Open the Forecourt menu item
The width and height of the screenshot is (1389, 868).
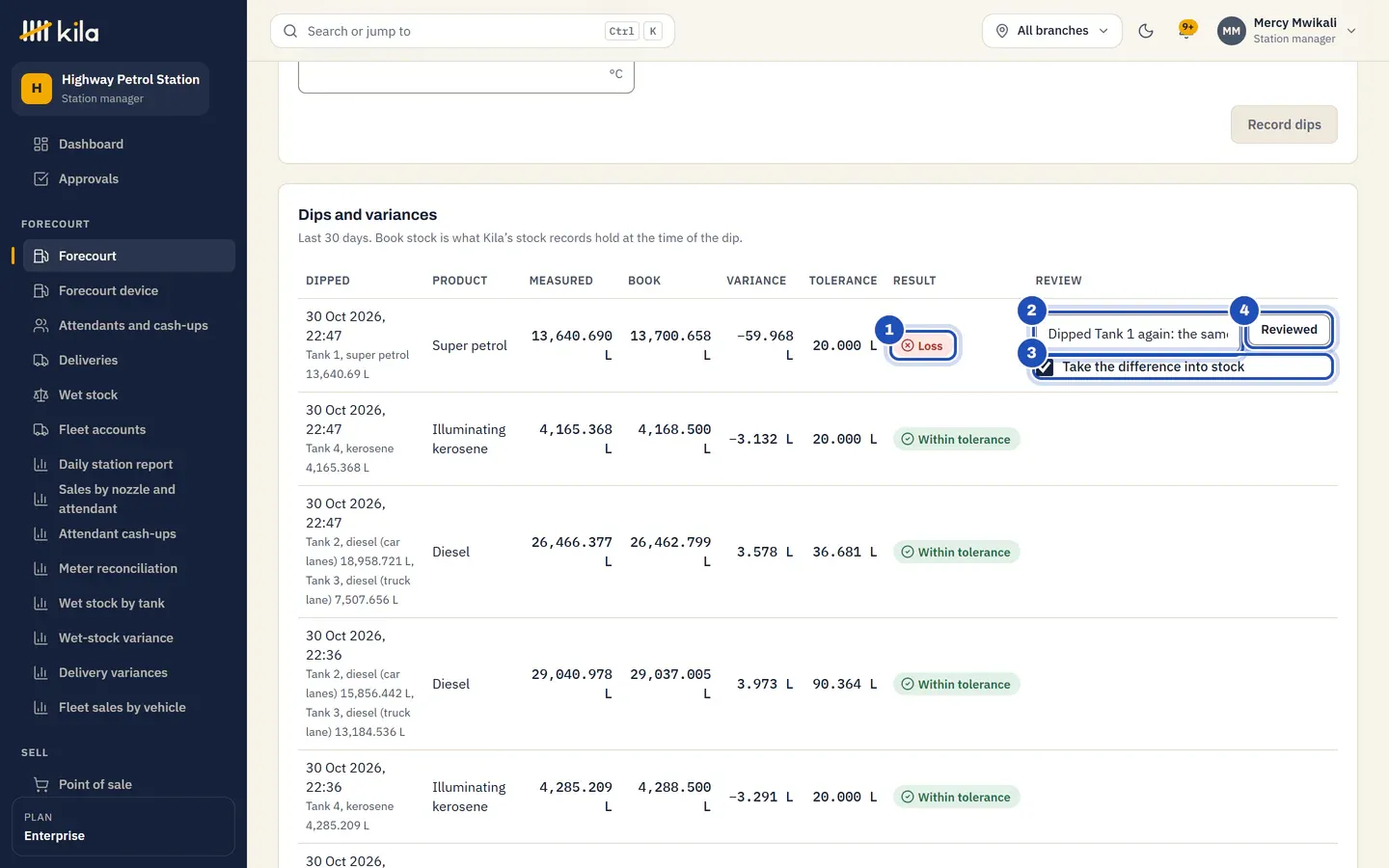tap(129, 257)
